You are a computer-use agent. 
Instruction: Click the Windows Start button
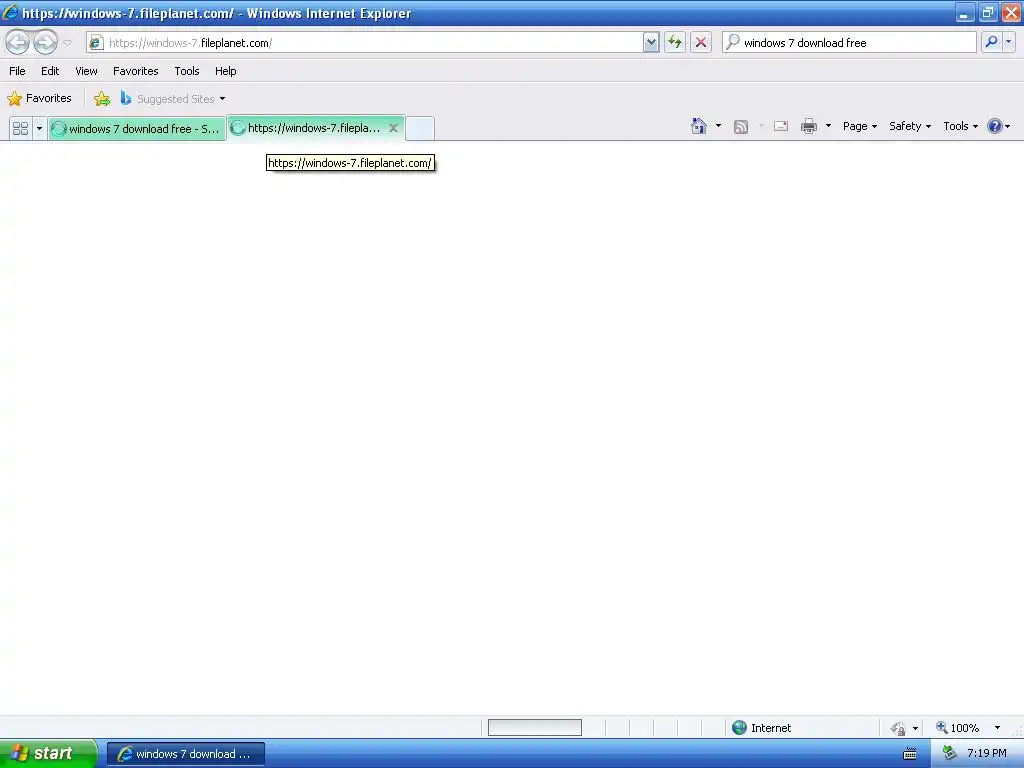47,754
